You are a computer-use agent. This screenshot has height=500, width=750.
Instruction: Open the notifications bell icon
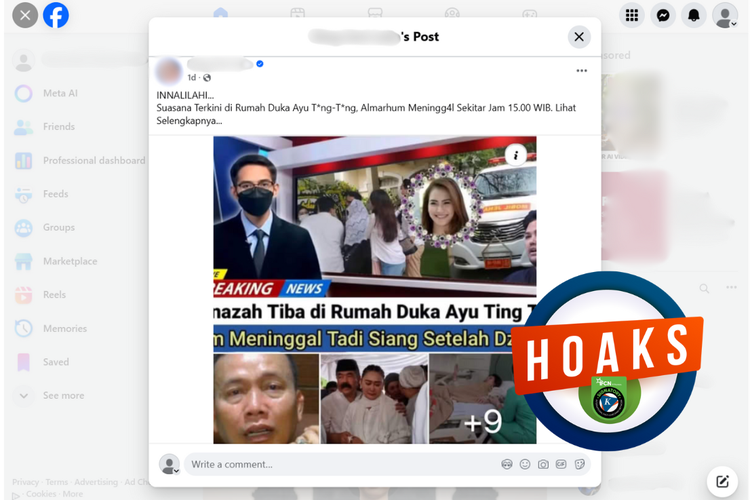(694, 15)
